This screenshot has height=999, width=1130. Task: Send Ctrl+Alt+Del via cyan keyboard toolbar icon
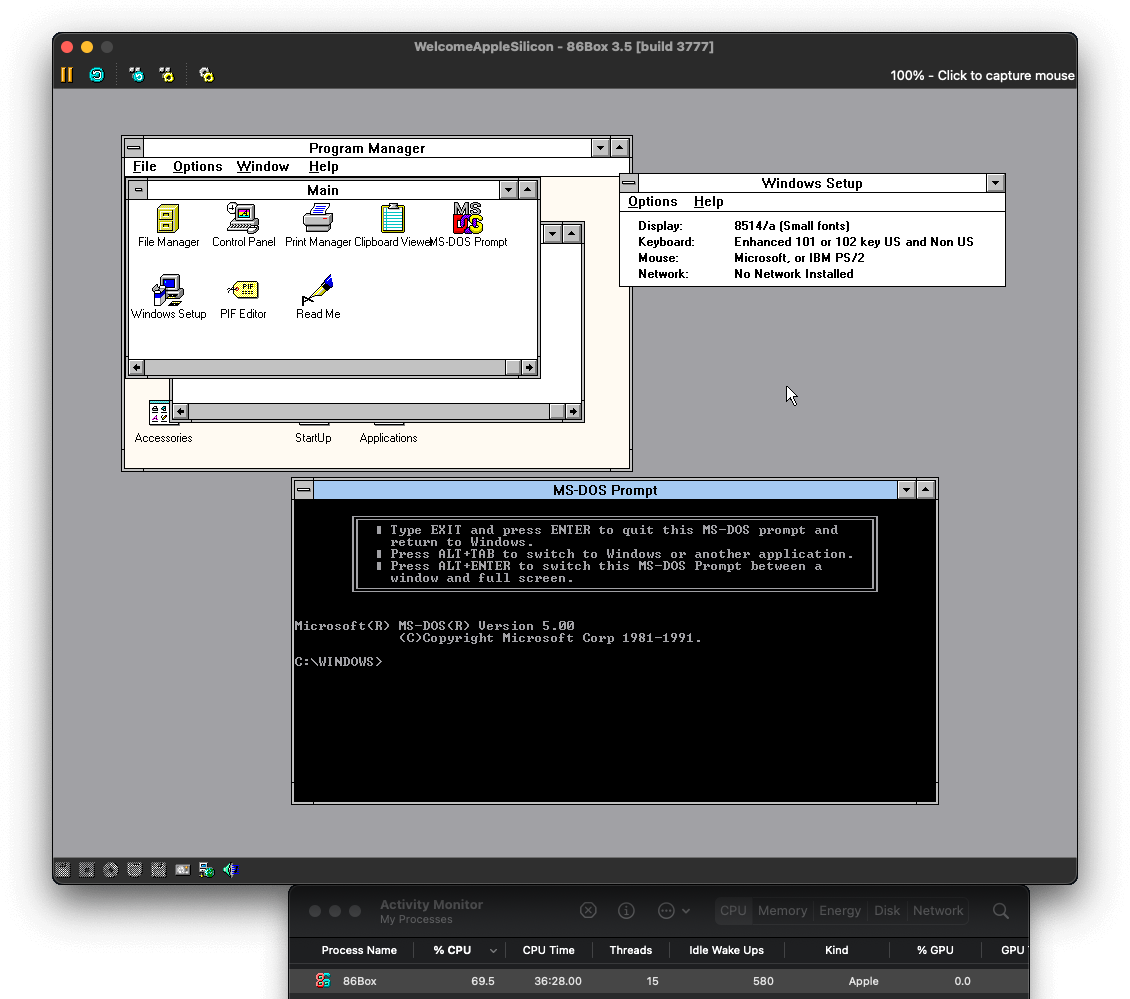point(136,75)
